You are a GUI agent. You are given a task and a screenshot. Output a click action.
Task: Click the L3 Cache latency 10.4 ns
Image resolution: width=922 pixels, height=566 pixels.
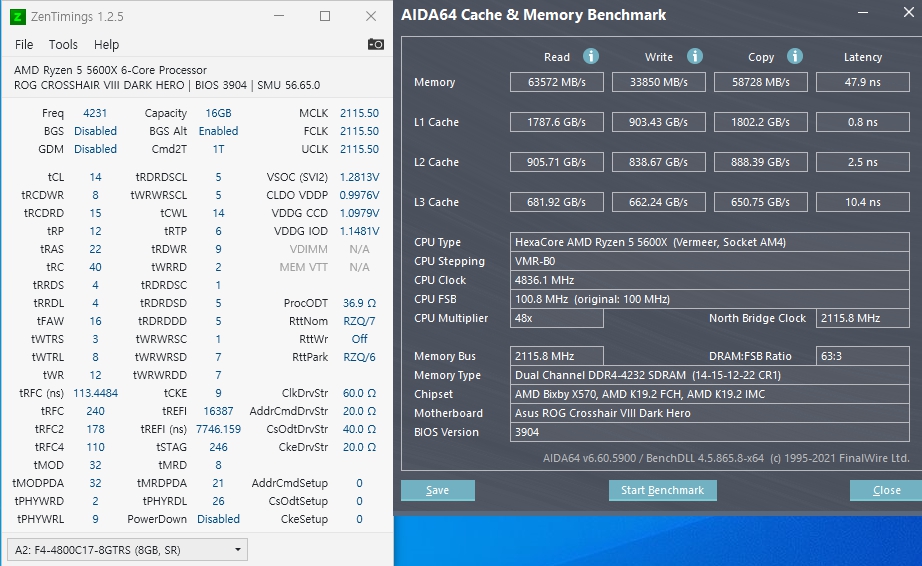[863, 202]
